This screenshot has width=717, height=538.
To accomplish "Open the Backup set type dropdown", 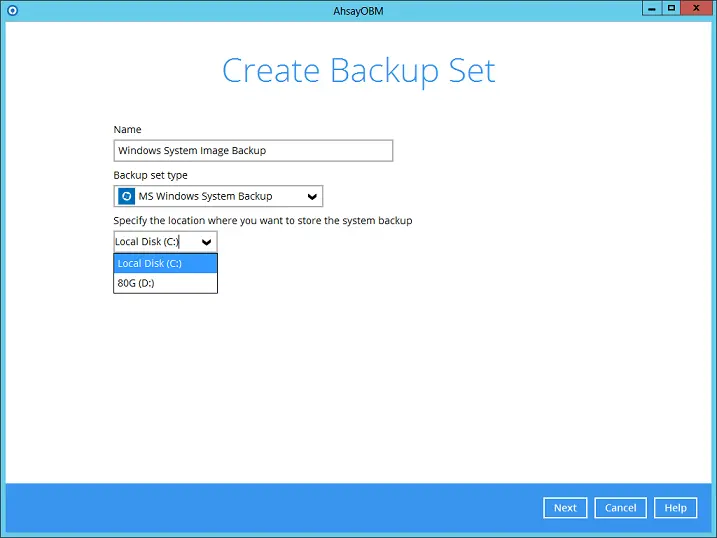I will pos(218,196).
